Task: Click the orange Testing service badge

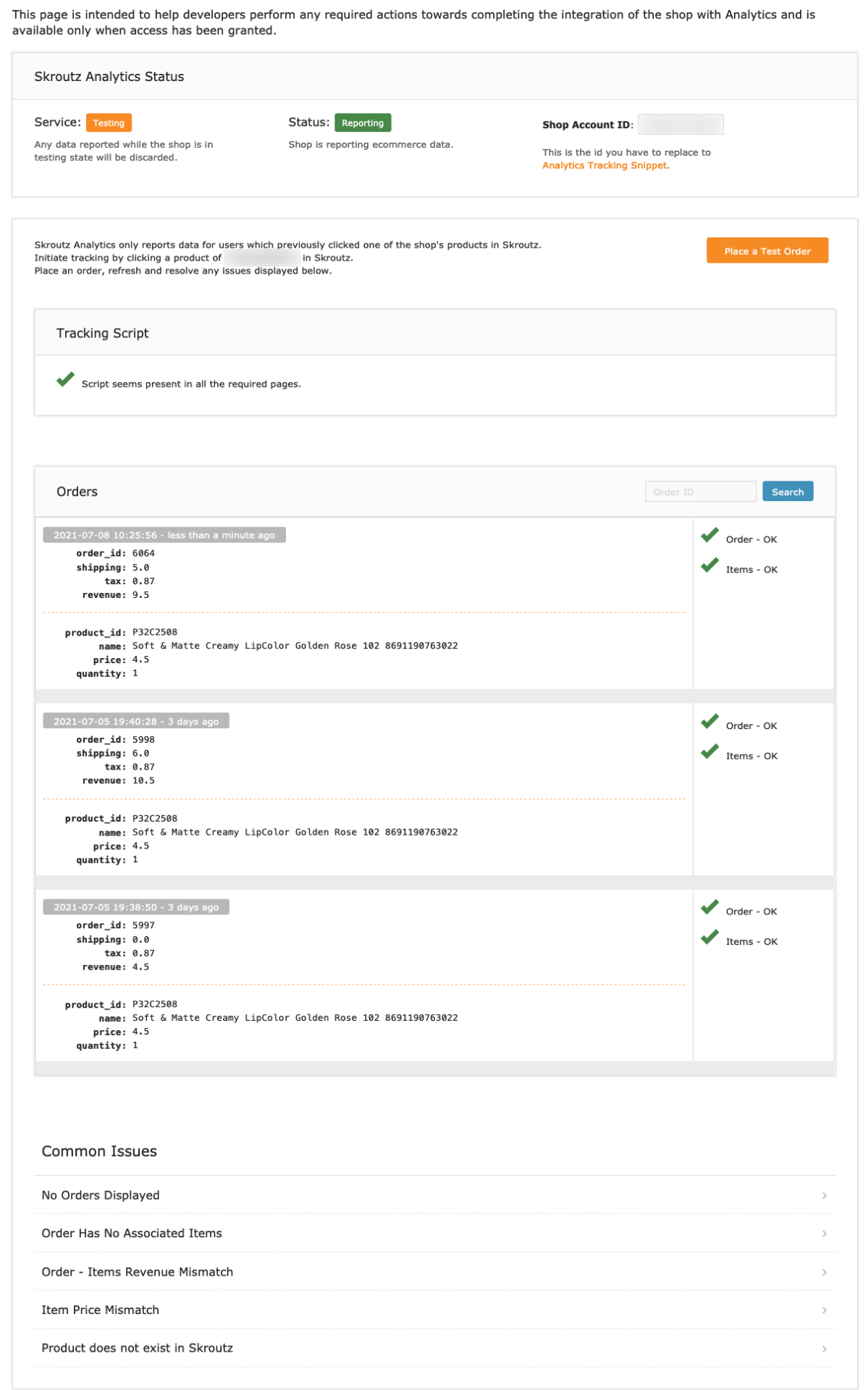Action: [x=109, y=123]
